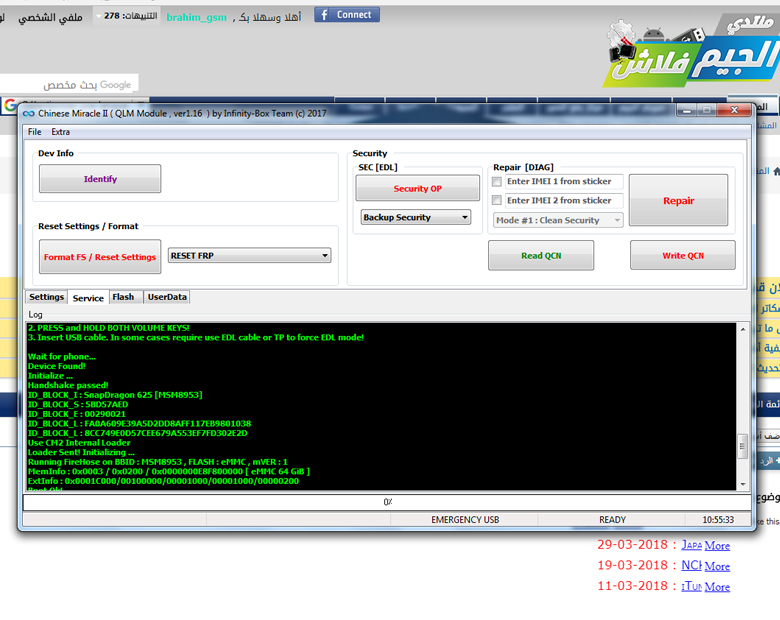
Task: Switch to the Flash tab
Action: tap(123, 297)
